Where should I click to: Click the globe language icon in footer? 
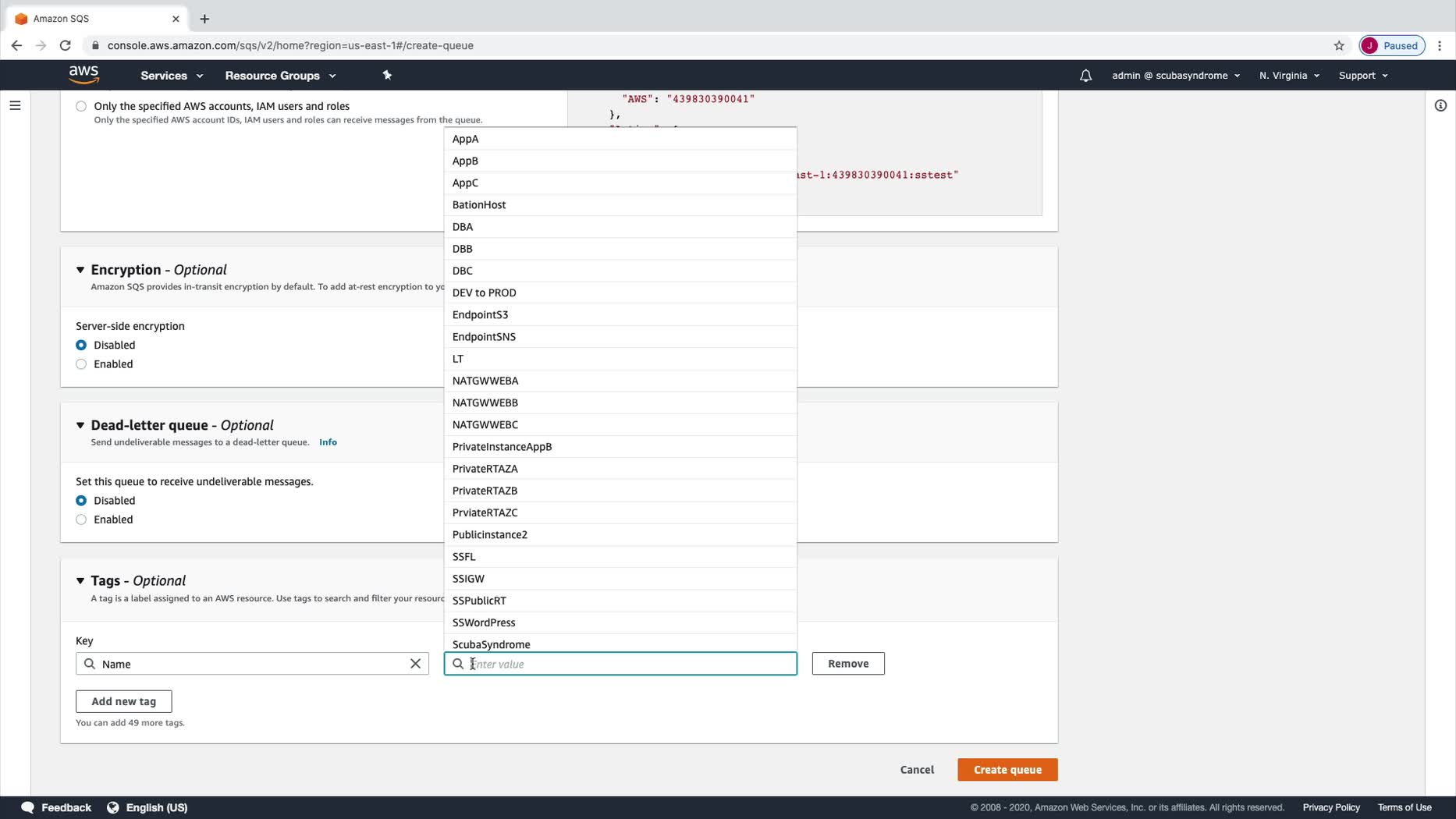pos(113,807)
